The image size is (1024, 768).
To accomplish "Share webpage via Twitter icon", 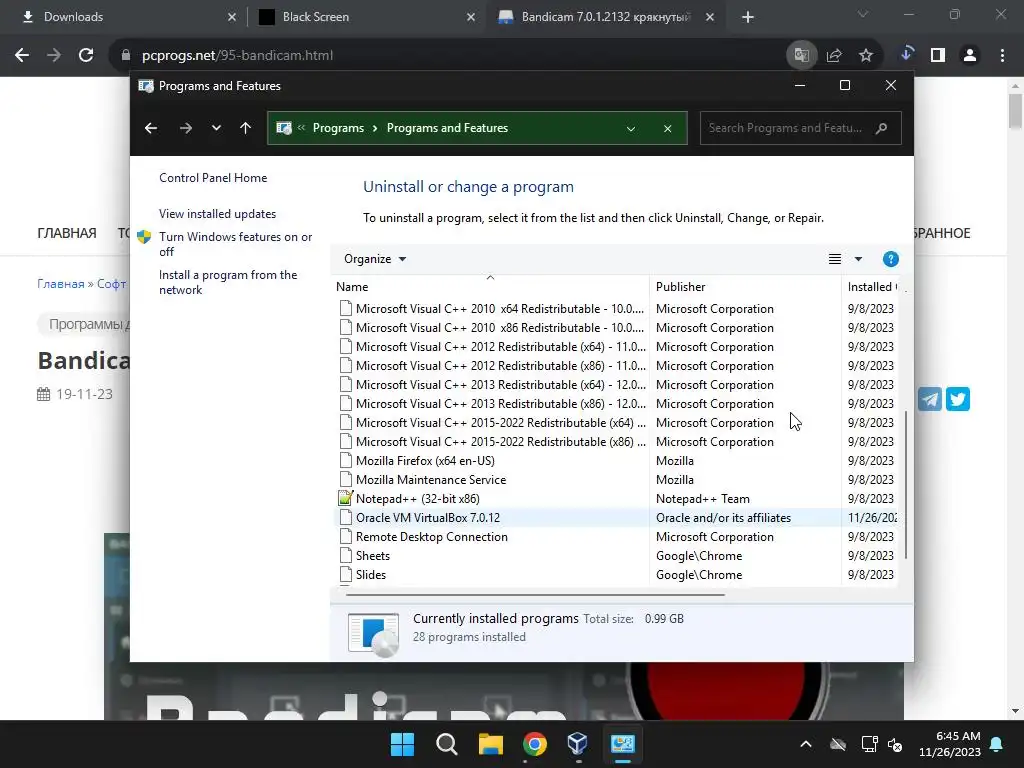I will click(x=957, y=399).
